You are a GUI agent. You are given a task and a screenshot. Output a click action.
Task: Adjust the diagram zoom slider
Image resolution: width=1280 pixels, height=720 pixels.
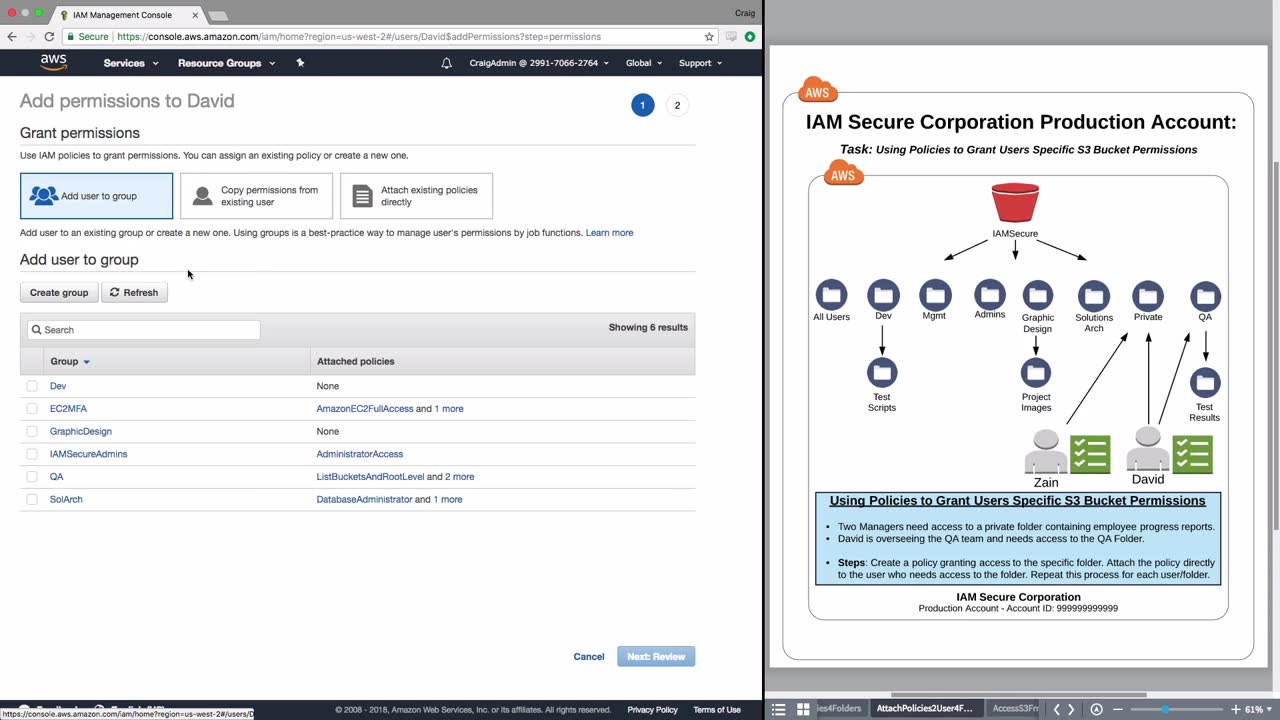point(1165,710)
